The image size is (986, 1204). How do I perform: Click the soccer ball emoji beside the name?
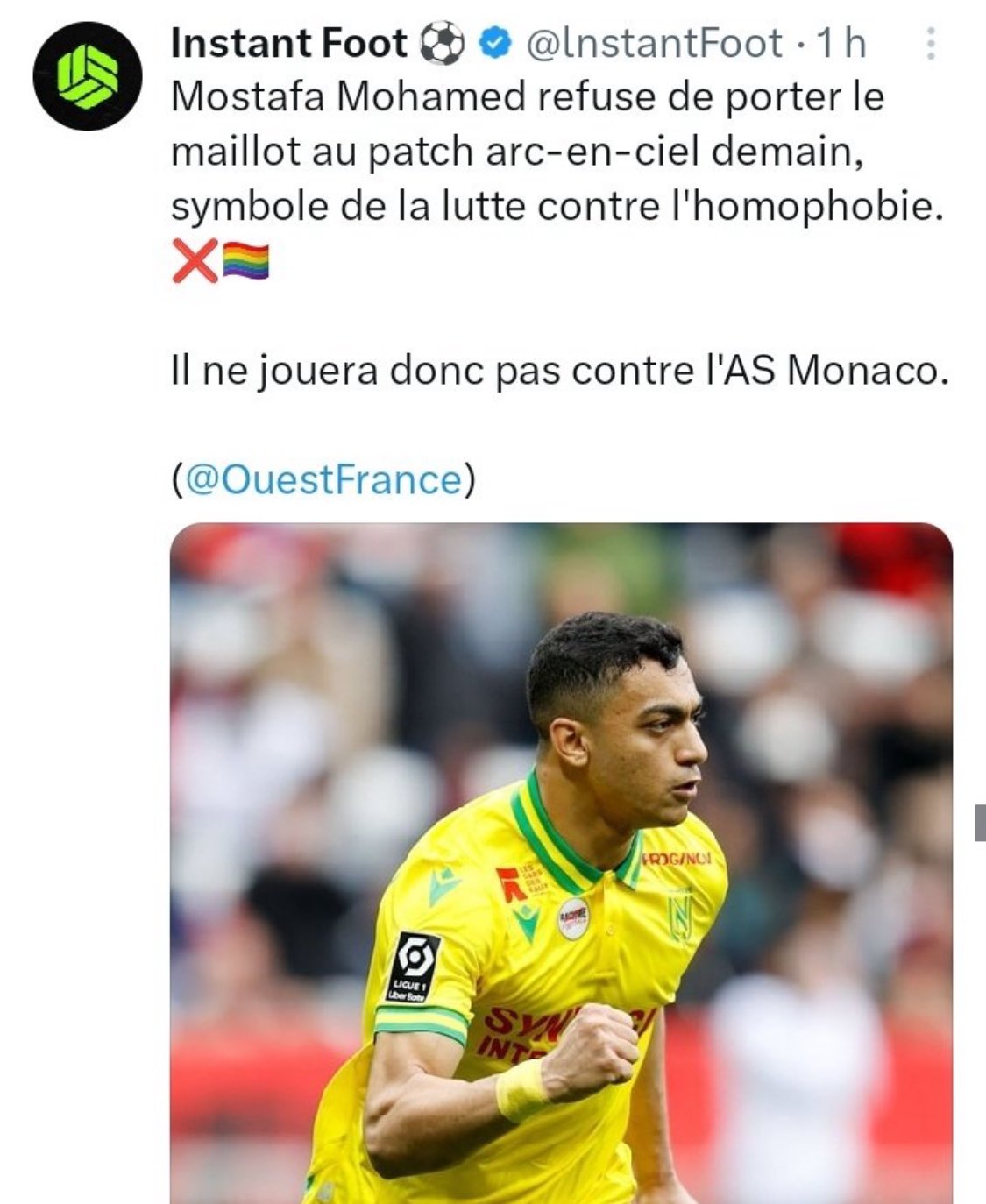pyautogui.click(x=443, y=44)
